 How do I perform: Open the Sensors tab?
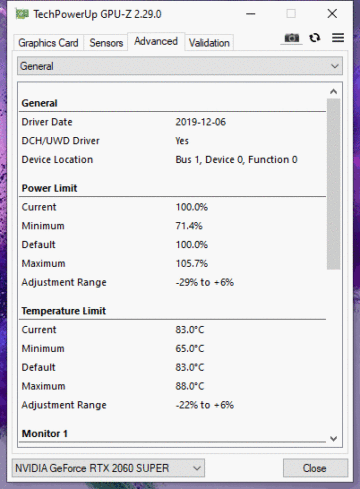tap(106, 43)
